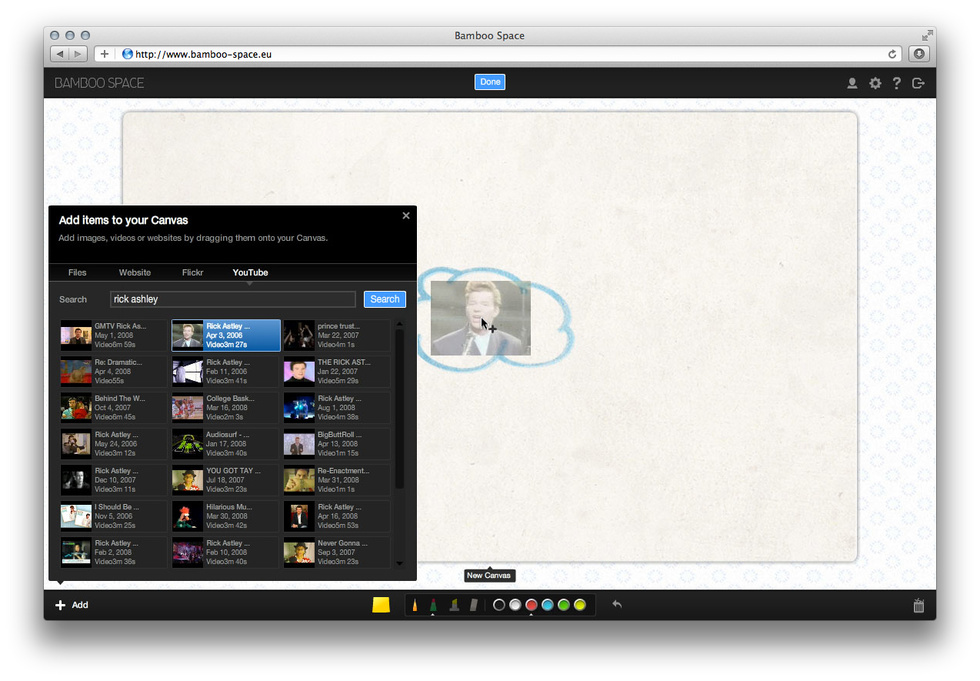Screen dimensions: 980x681
Task: Select BigButtRoll... video result
Action: [x=337, y=444]
